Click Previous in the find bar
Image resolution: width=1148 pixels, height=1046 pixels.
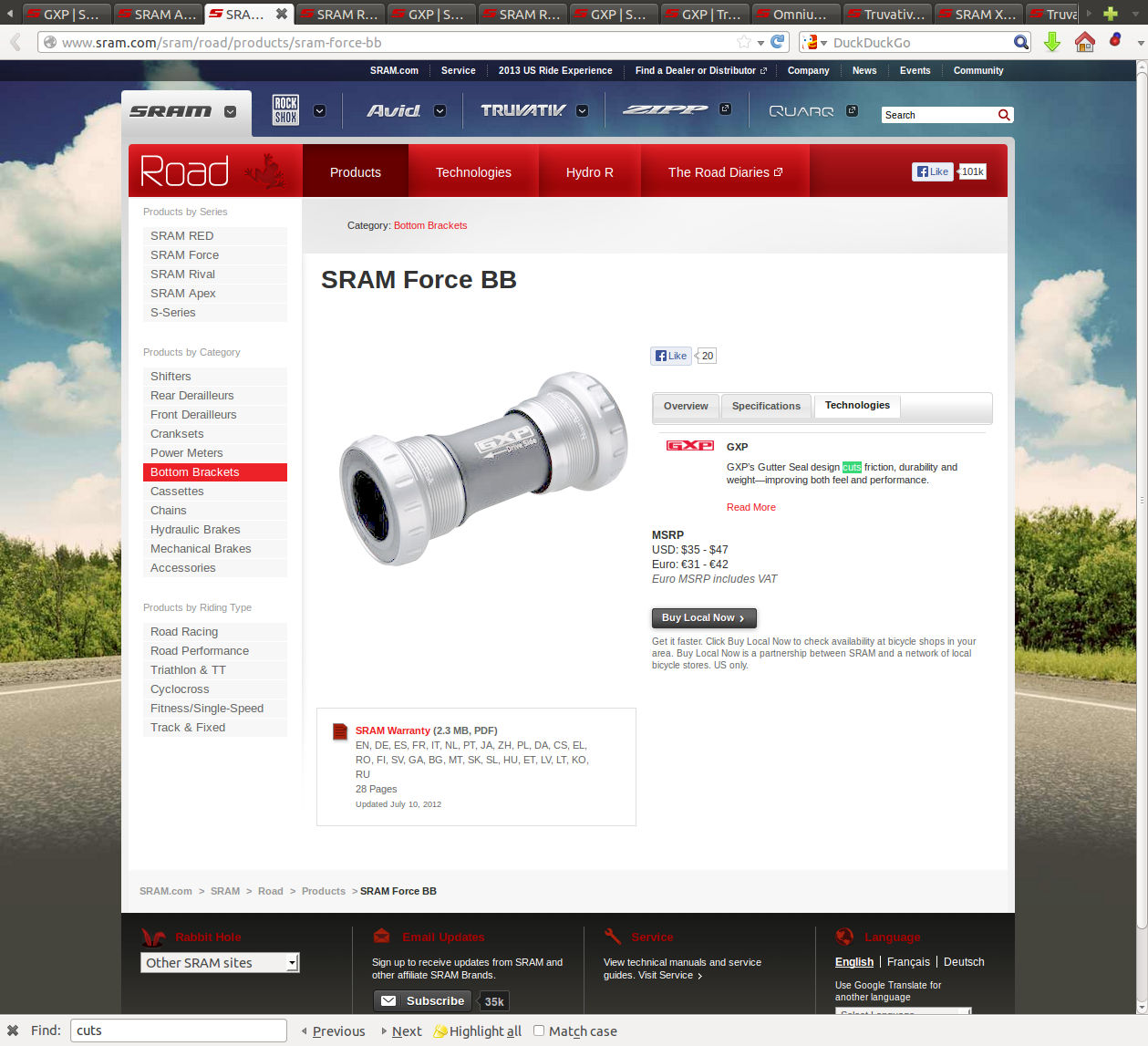pos(334,1030)
